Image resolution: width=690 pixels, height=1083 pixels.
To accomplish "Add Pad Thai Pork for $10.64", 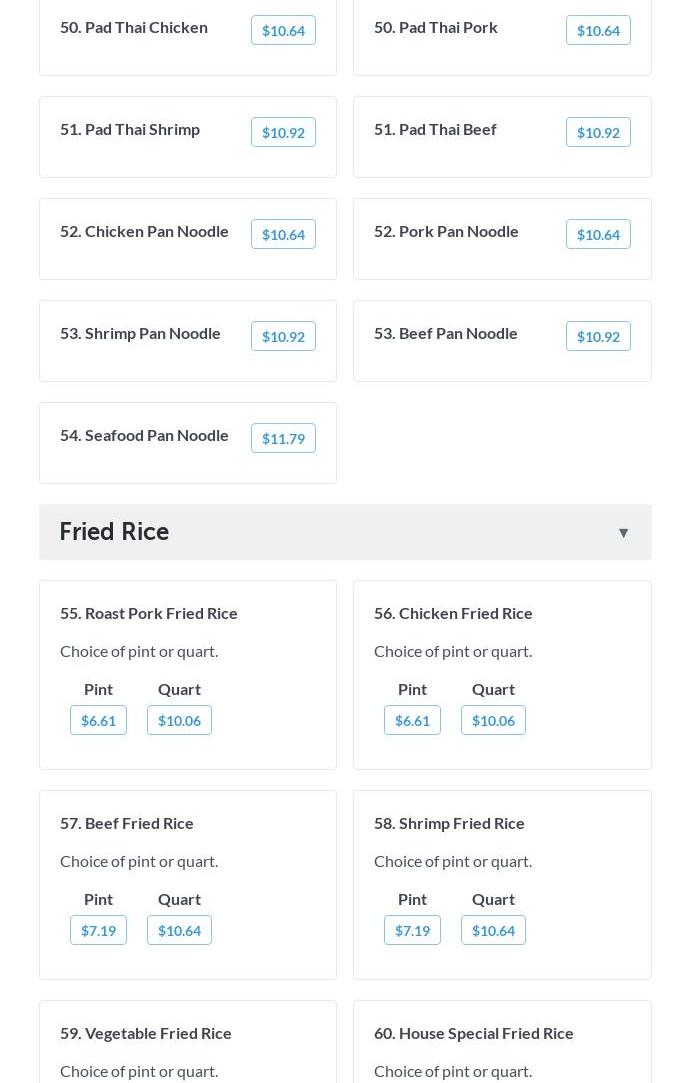I will coord(598,31).
